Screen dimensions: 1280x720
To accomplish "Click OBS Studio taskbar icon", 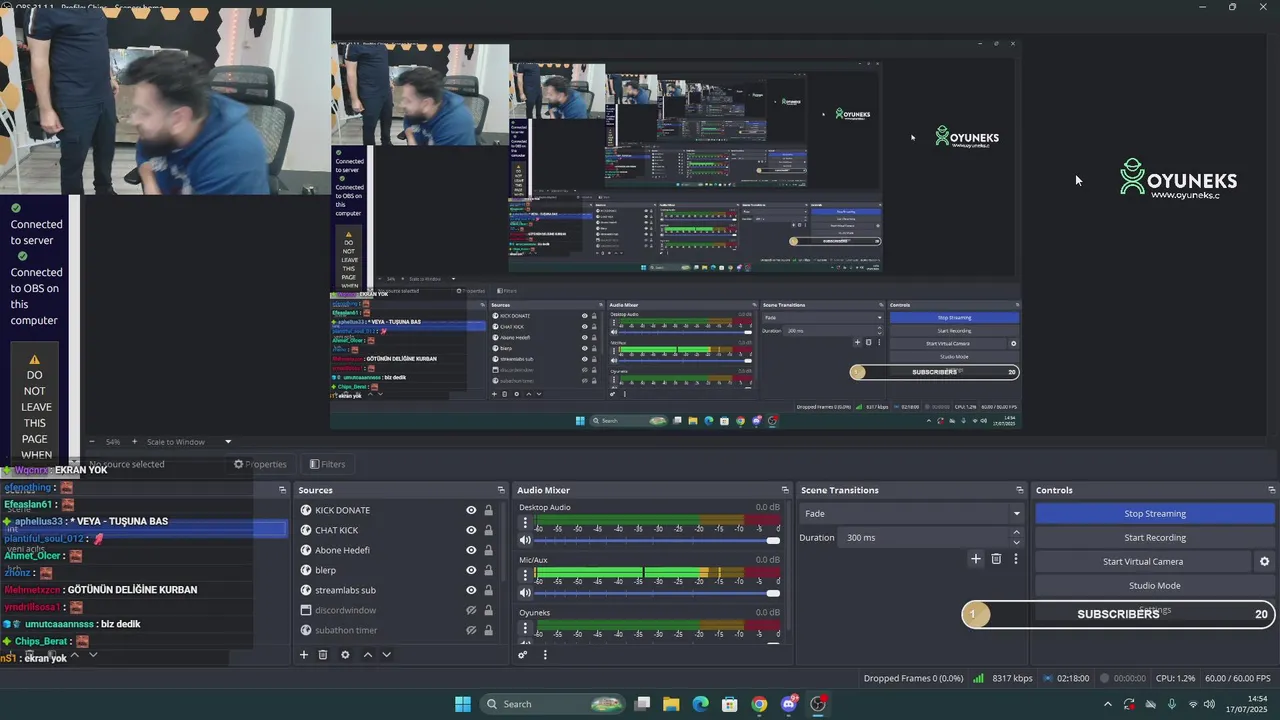I will coord(818,704).
